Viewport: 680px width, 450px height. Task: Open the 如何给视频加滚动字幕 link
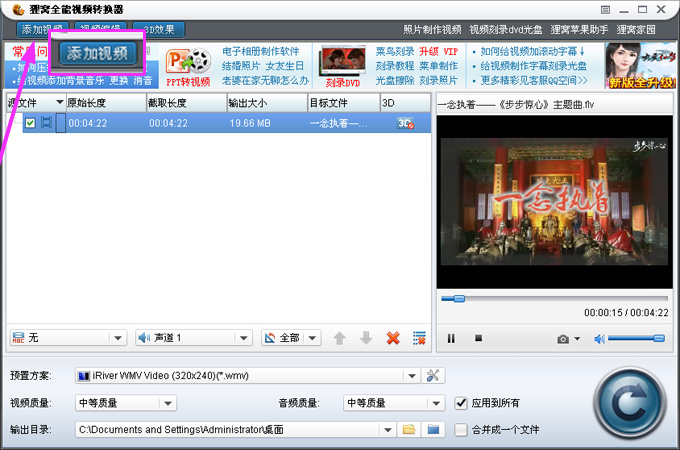coord(533,52)
